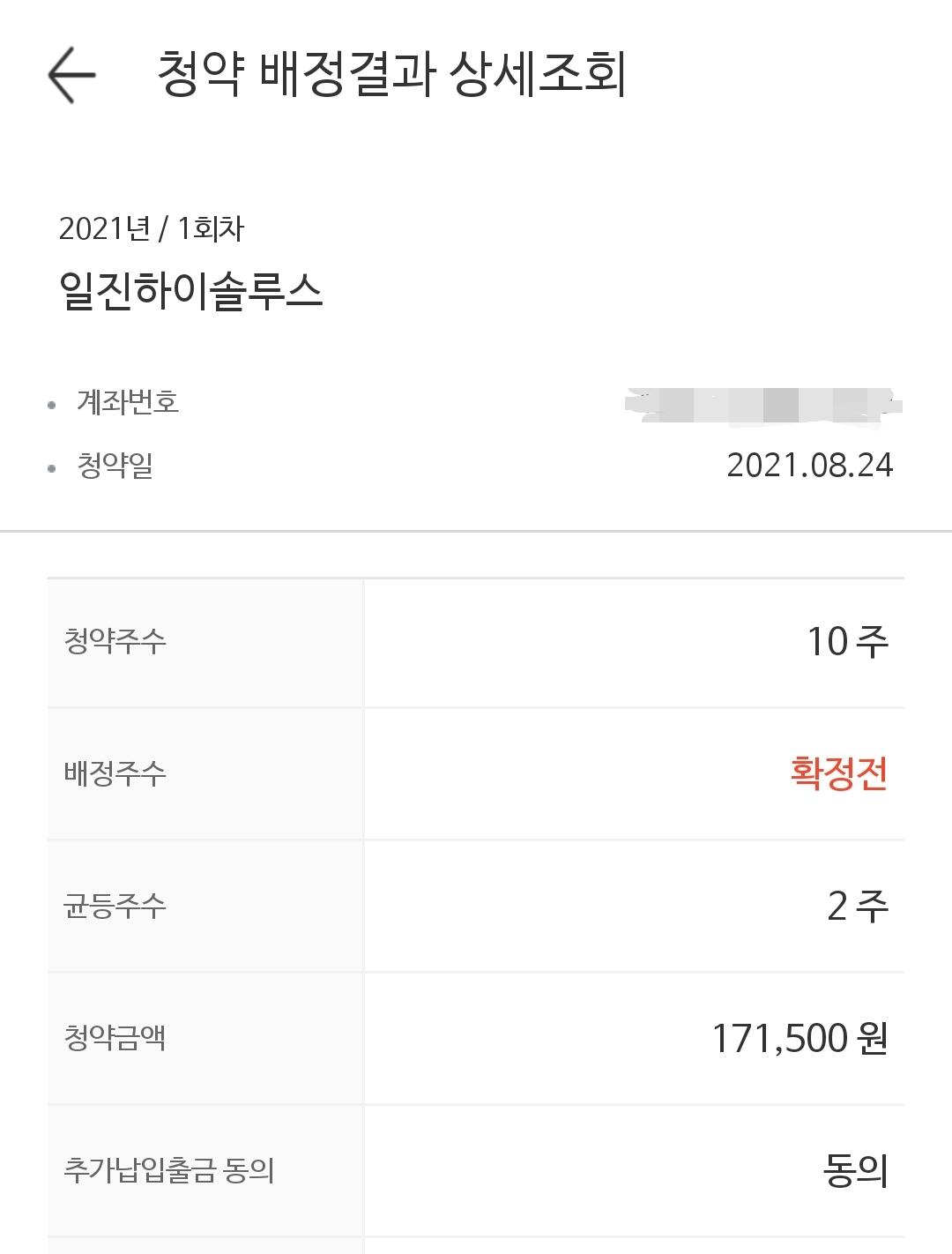This screenshot has height=1254, width=952.
Task: Tap the blurred account number value
Action: pos(762,405)
